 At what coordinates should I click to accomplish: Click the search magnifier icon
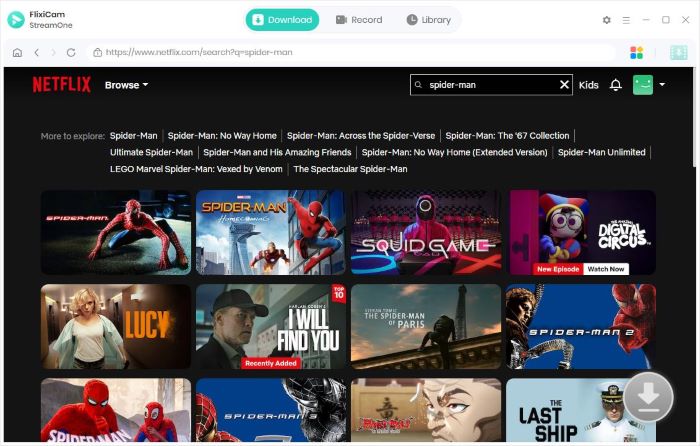coord(418,84)
